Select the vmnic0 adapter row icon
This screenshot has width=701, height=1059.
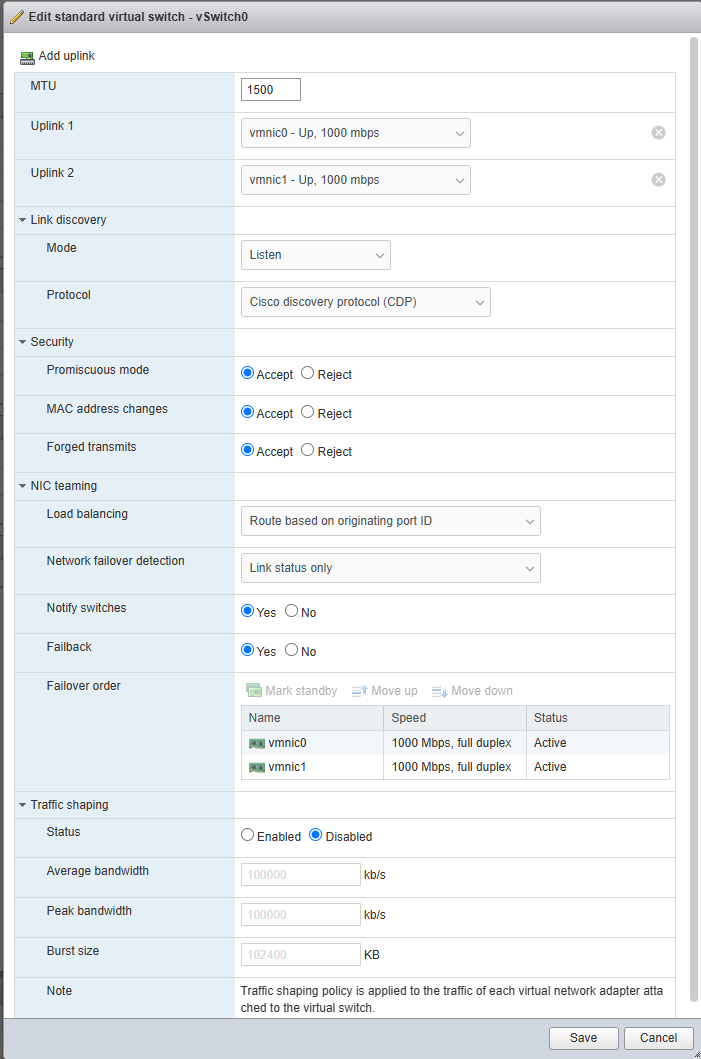pyautogui.click(x=257, y=743)
